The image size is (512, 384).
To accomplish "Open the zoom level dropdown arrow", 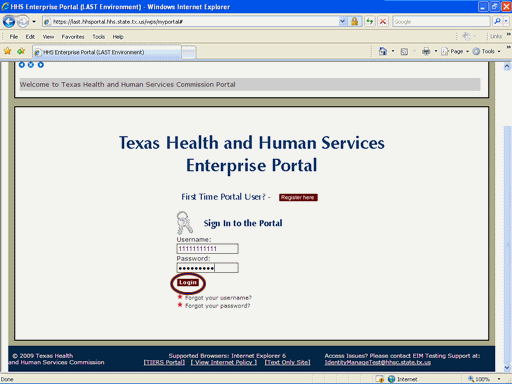I will click(x=499, y=379).
